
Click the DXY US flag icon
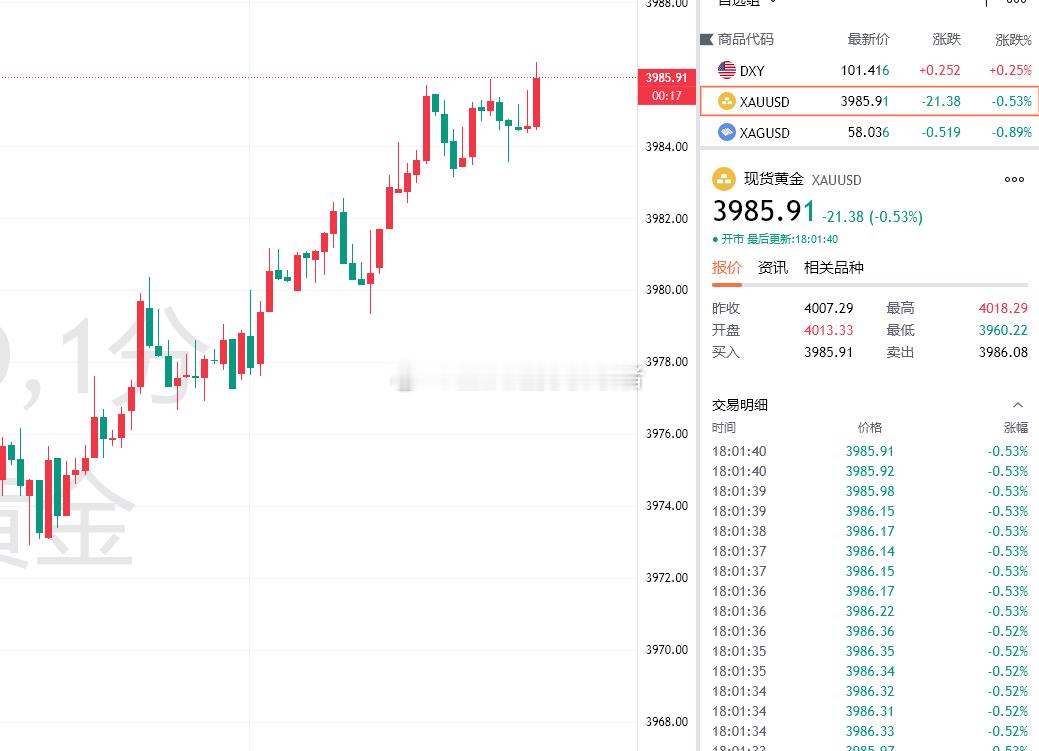click(726, 70)
